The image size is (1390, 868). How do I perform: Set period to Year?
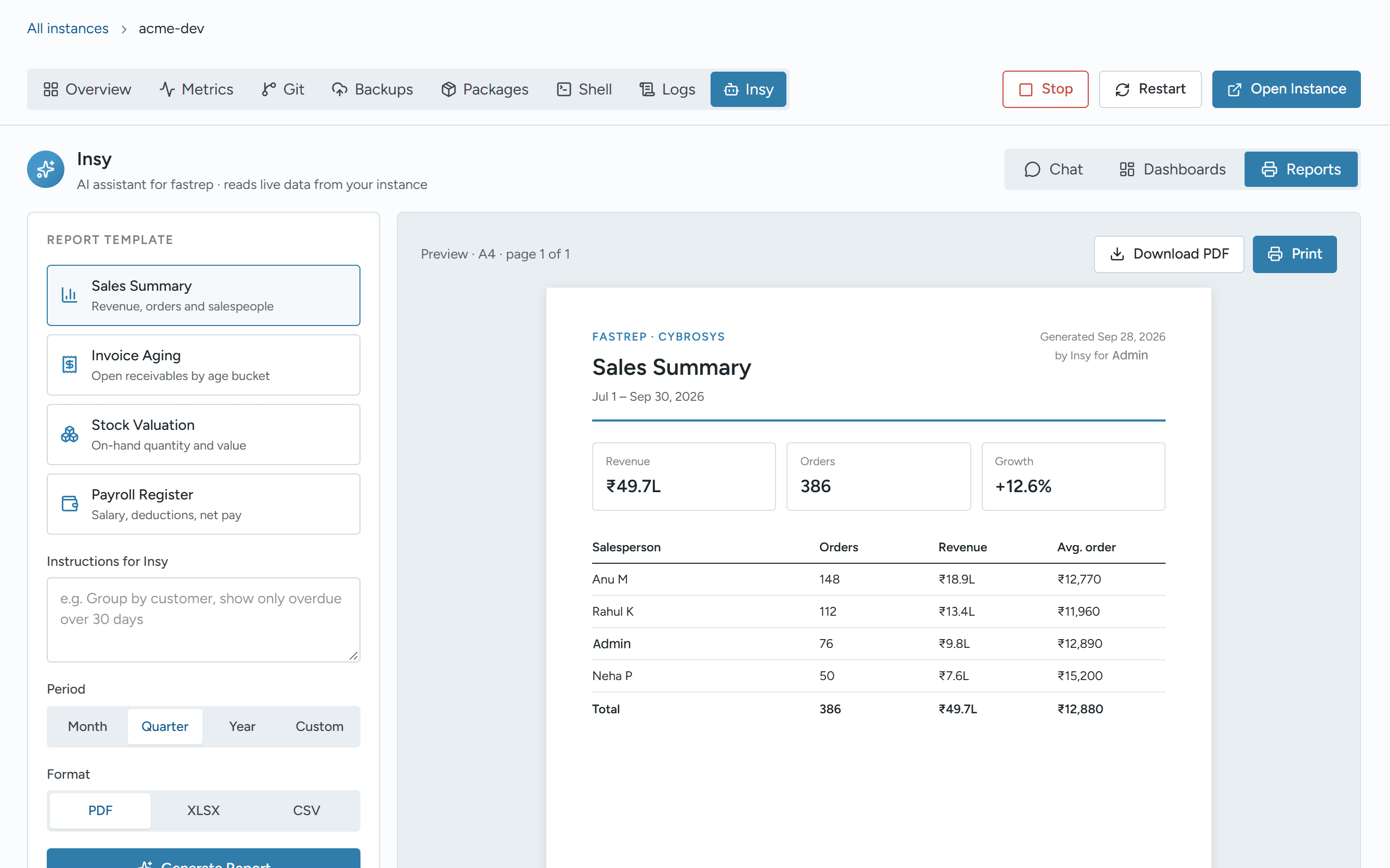242,726
